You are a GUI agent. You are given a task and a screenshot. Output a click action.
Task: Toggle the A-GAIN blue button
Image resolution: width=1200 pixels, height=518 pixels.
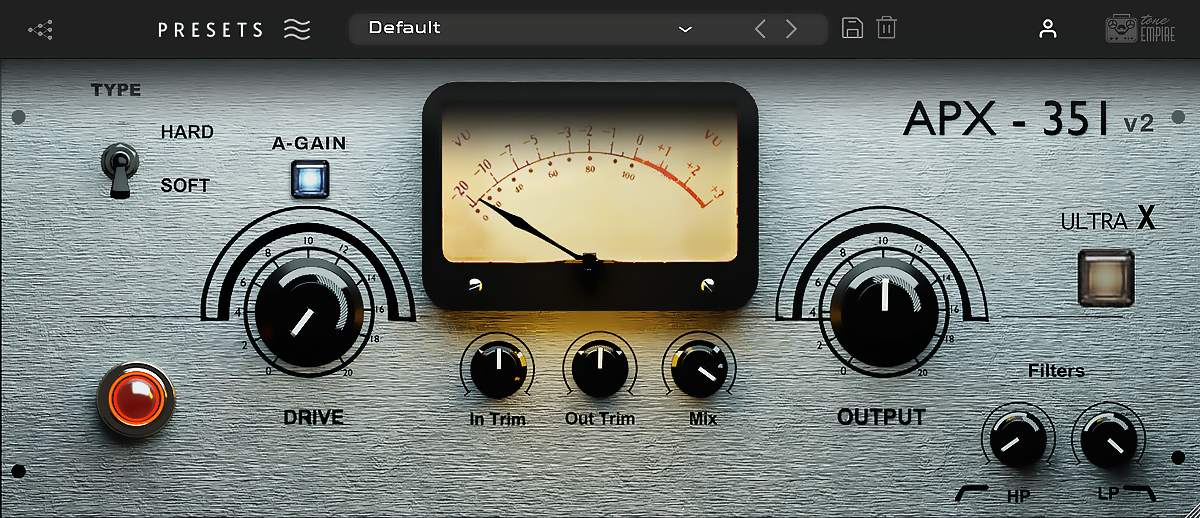click(309, 178)
